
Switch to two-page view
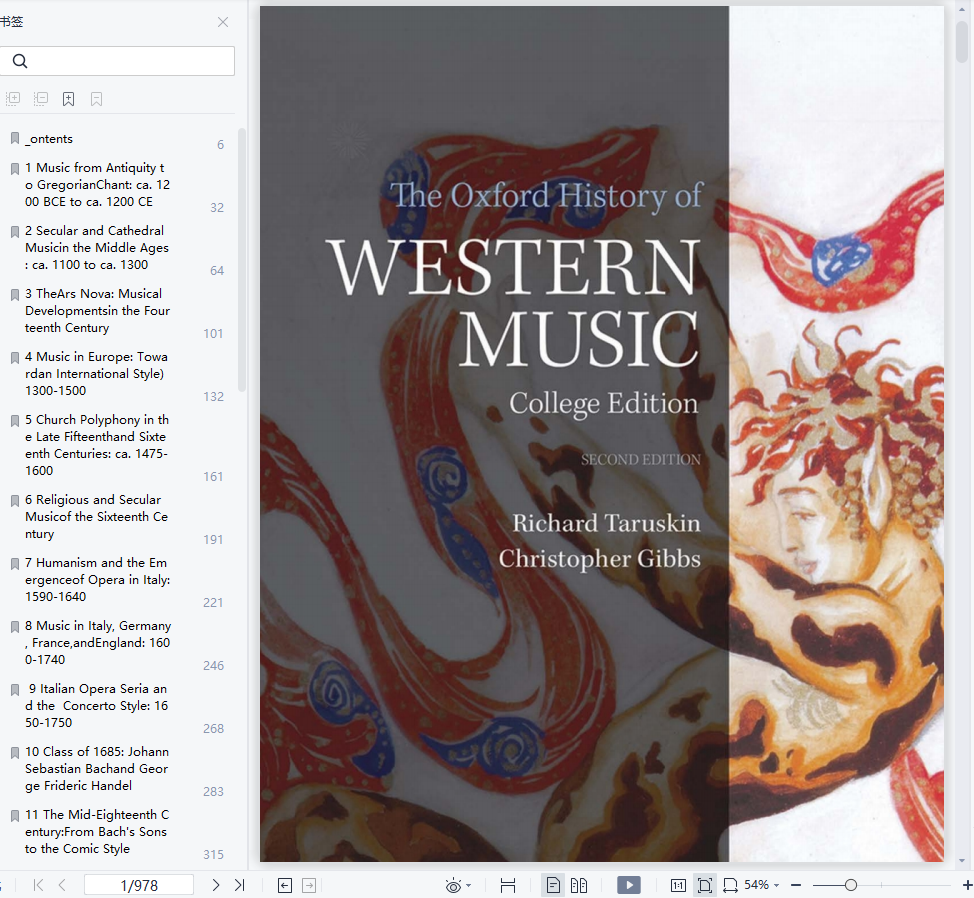tap(579, 885)
